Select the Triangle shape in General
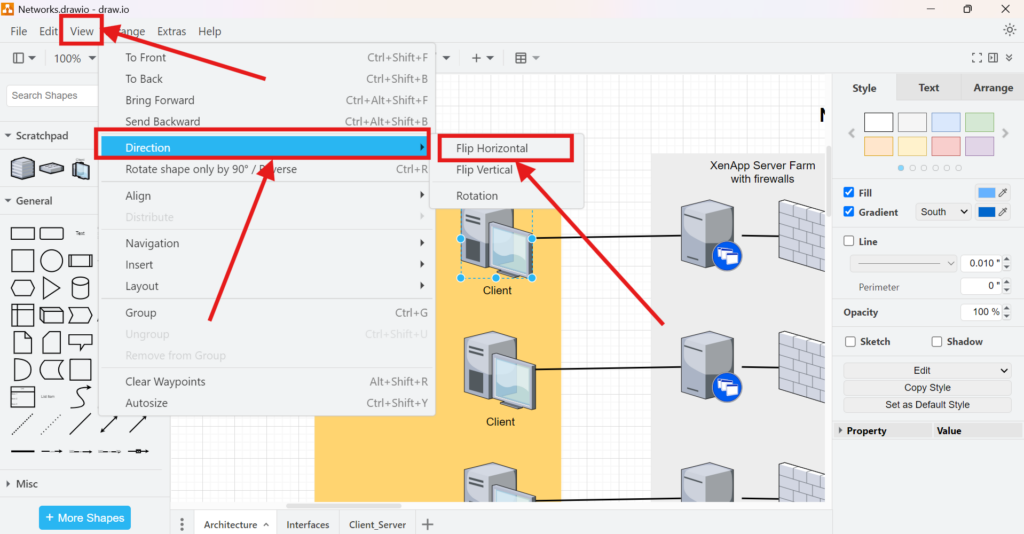The height and width of the screenshot is (534, 1024). point(51,288)
